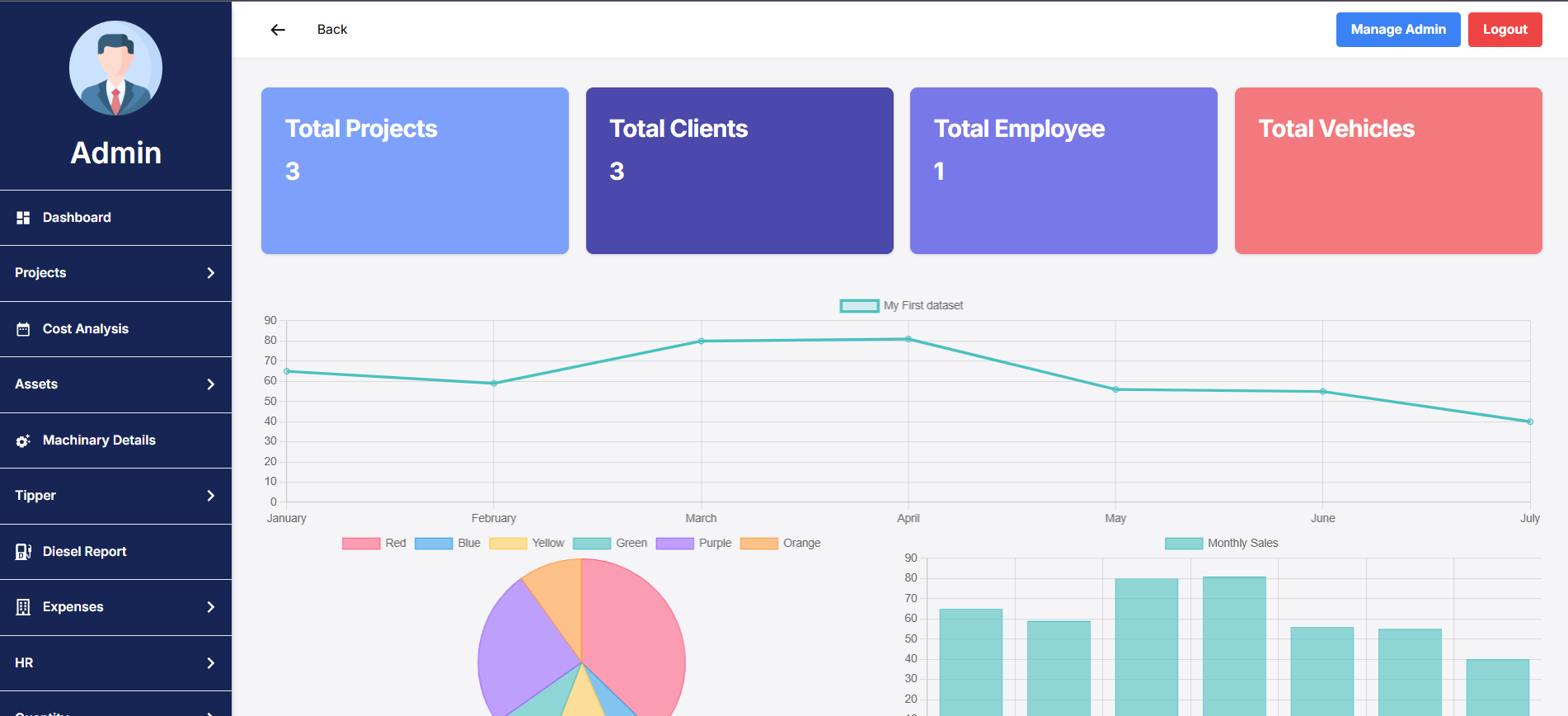Open the Expenses menu item

tap(115, 607)
